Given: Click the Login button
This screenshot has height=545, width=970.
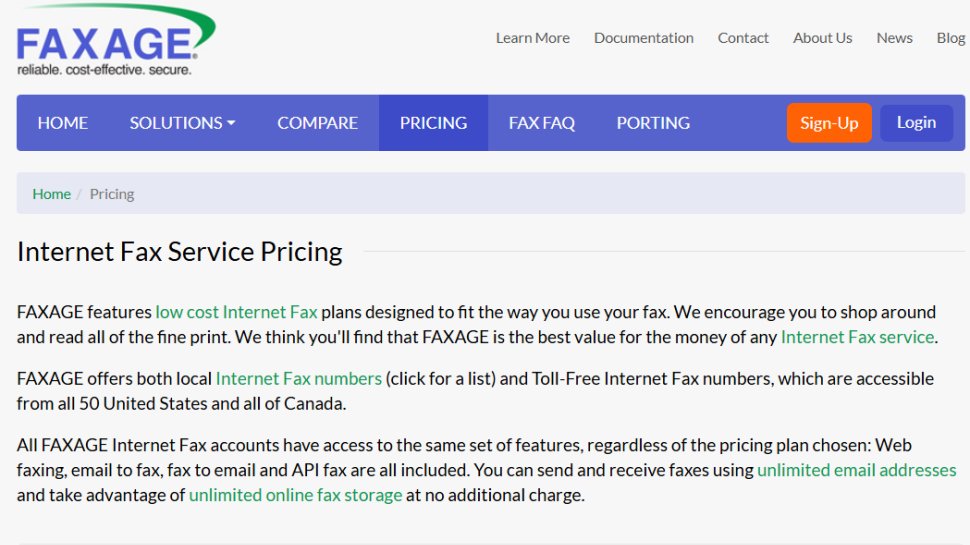Looking at the screenshot, I should tap(916, 123).
